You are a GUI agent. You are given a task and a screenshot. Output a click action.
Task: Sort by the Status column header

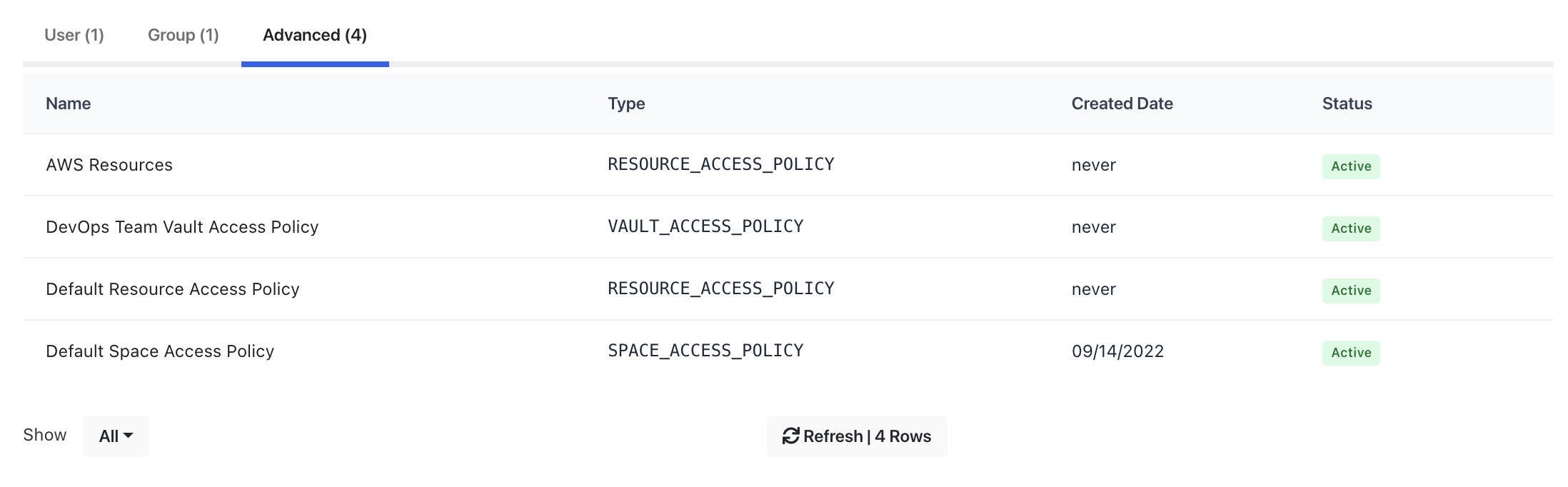pyautogui.click(x=1347, y=104)
